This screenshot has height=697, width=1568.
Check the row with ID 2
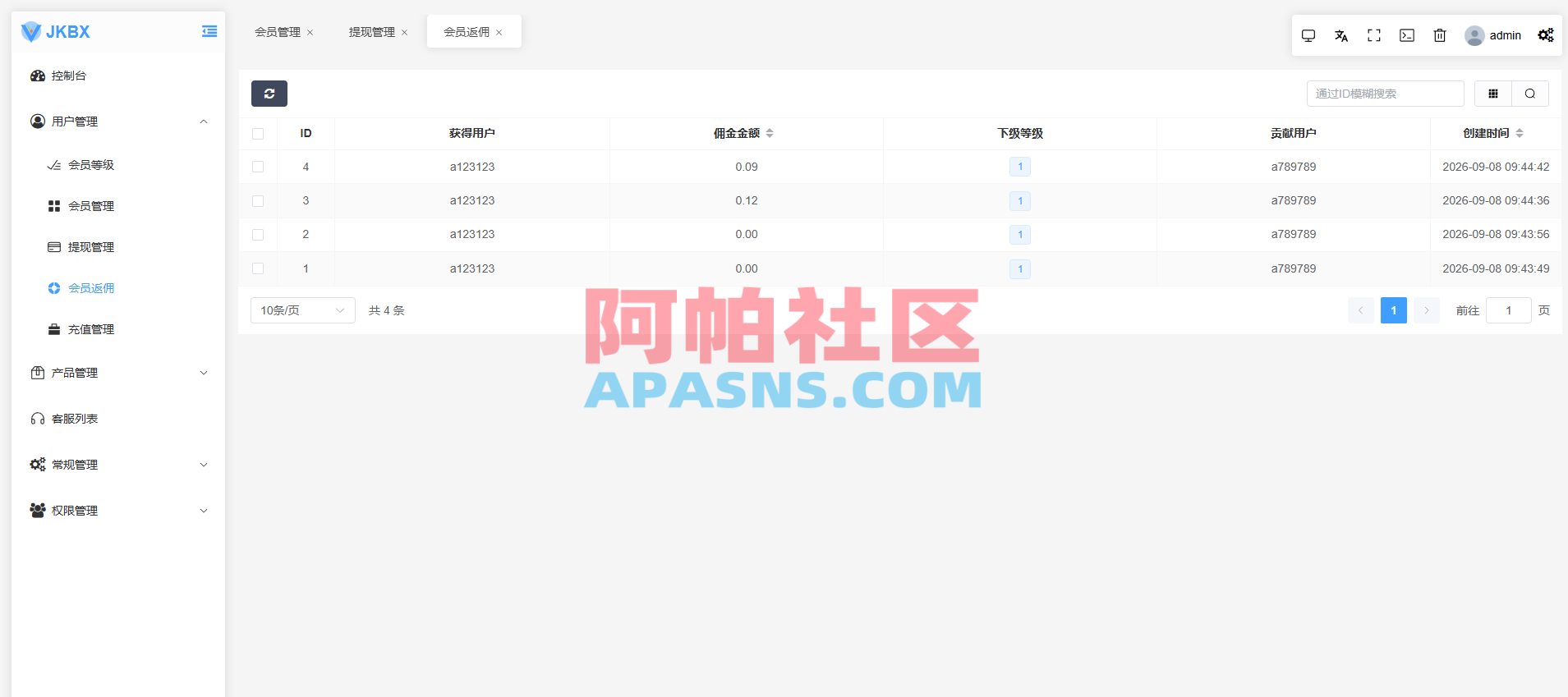[258, 235]
